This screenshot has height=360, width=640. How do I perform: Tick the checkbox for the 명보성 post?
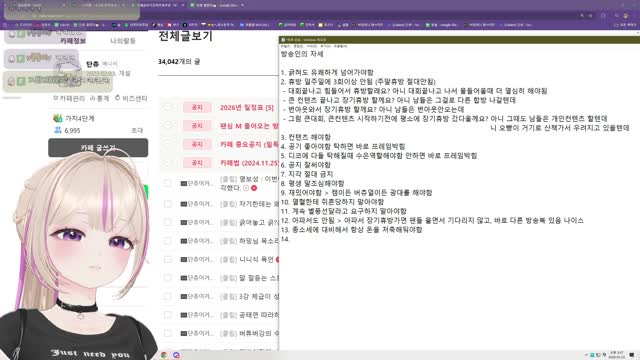167,183
